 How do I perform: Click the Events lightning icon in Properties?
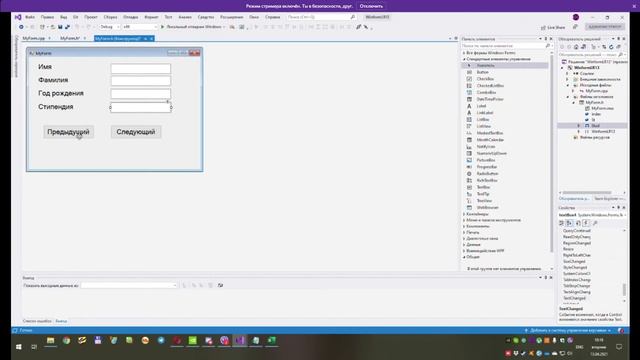point(586,223)
